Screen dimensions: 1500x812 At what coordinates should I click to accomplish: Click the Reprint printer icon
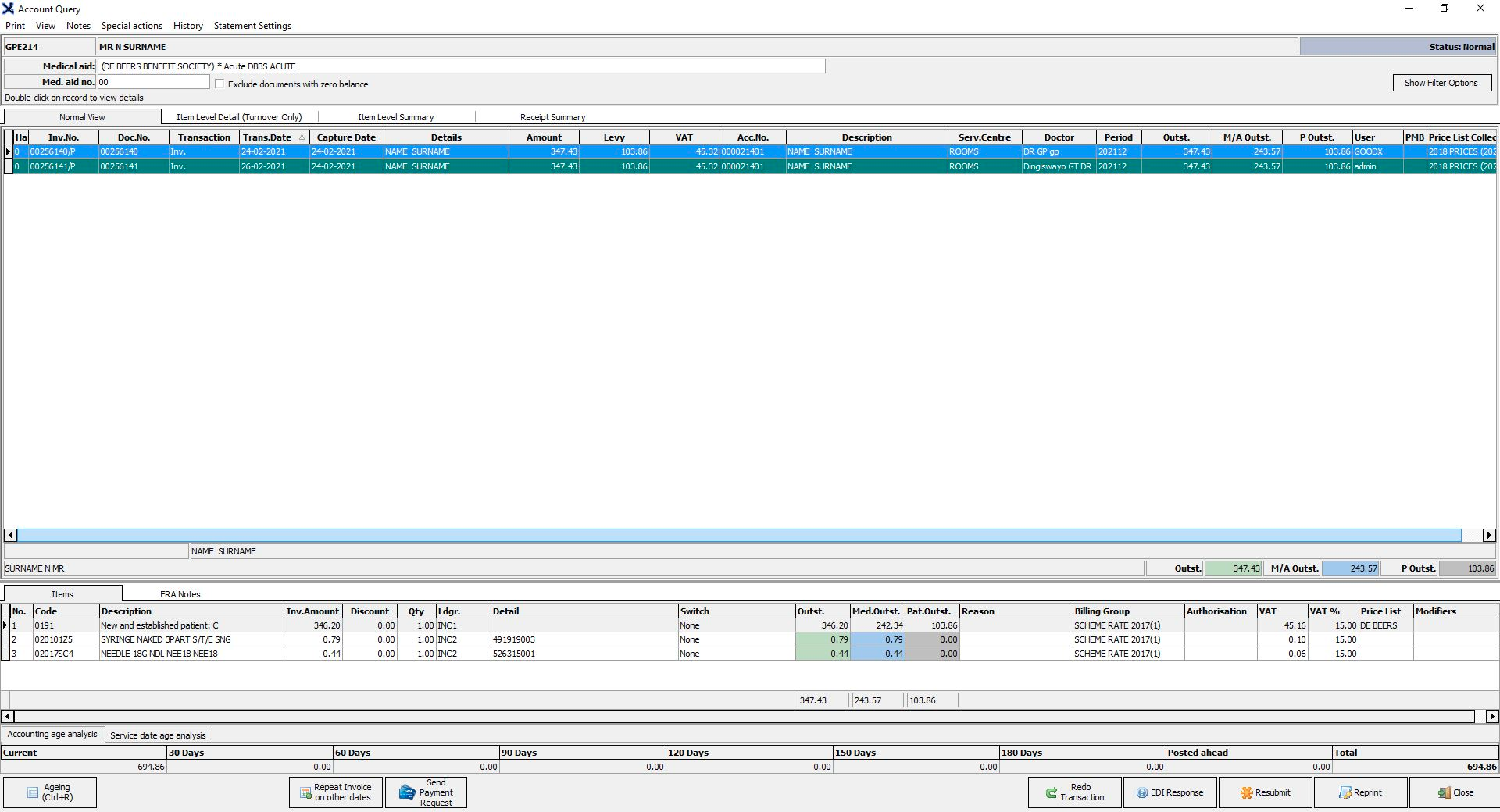tap(1345, 792)
